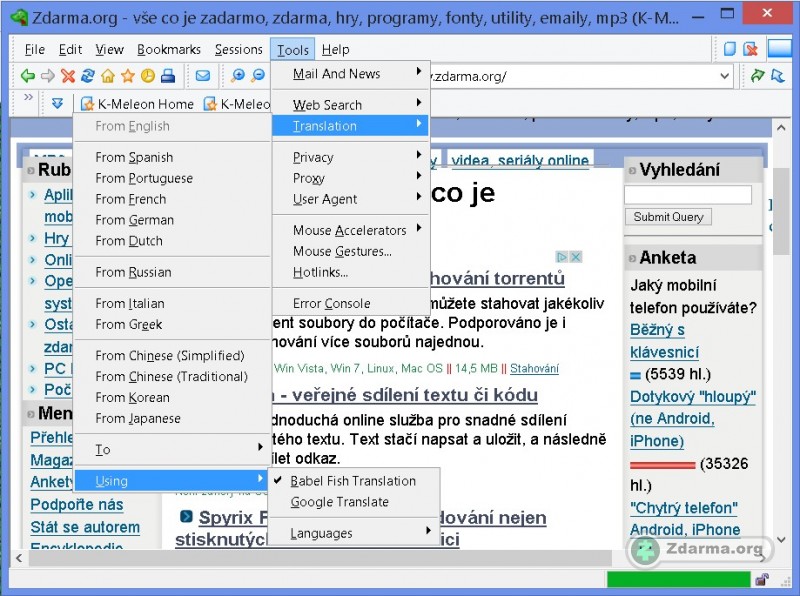Click the blue down-arrow bookmarks toolbar icon
Image resolution: width=800 pixels, height=596 pixels.
click(57, 104)
